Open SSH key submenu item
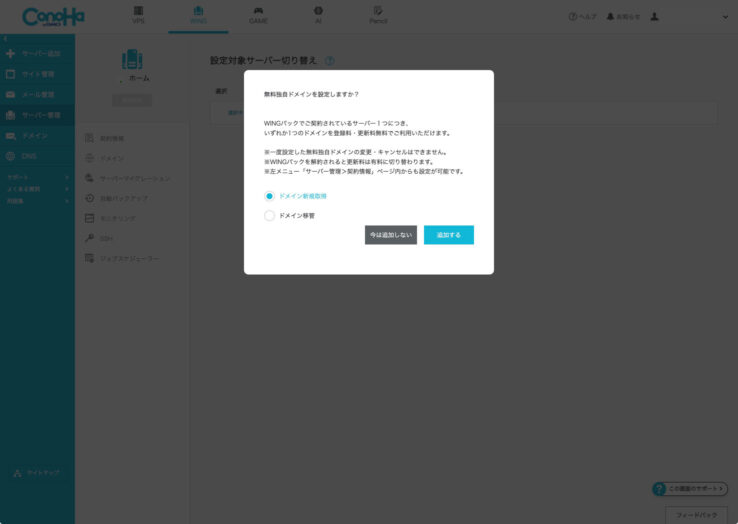This screenshot has width=738, height=524. pyautogui.click(x=99, y=239)
